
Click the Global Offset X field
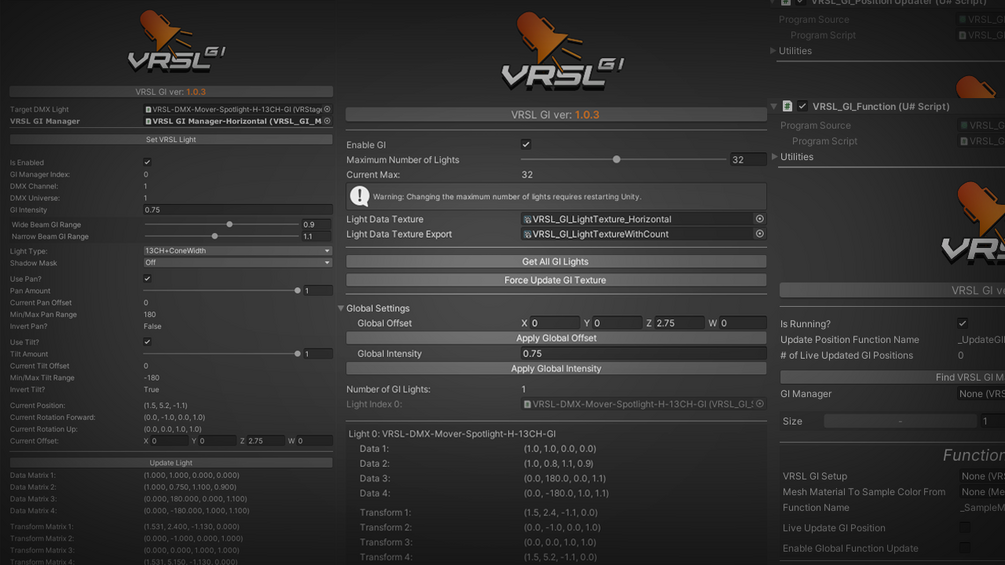(x=554, y=323)
